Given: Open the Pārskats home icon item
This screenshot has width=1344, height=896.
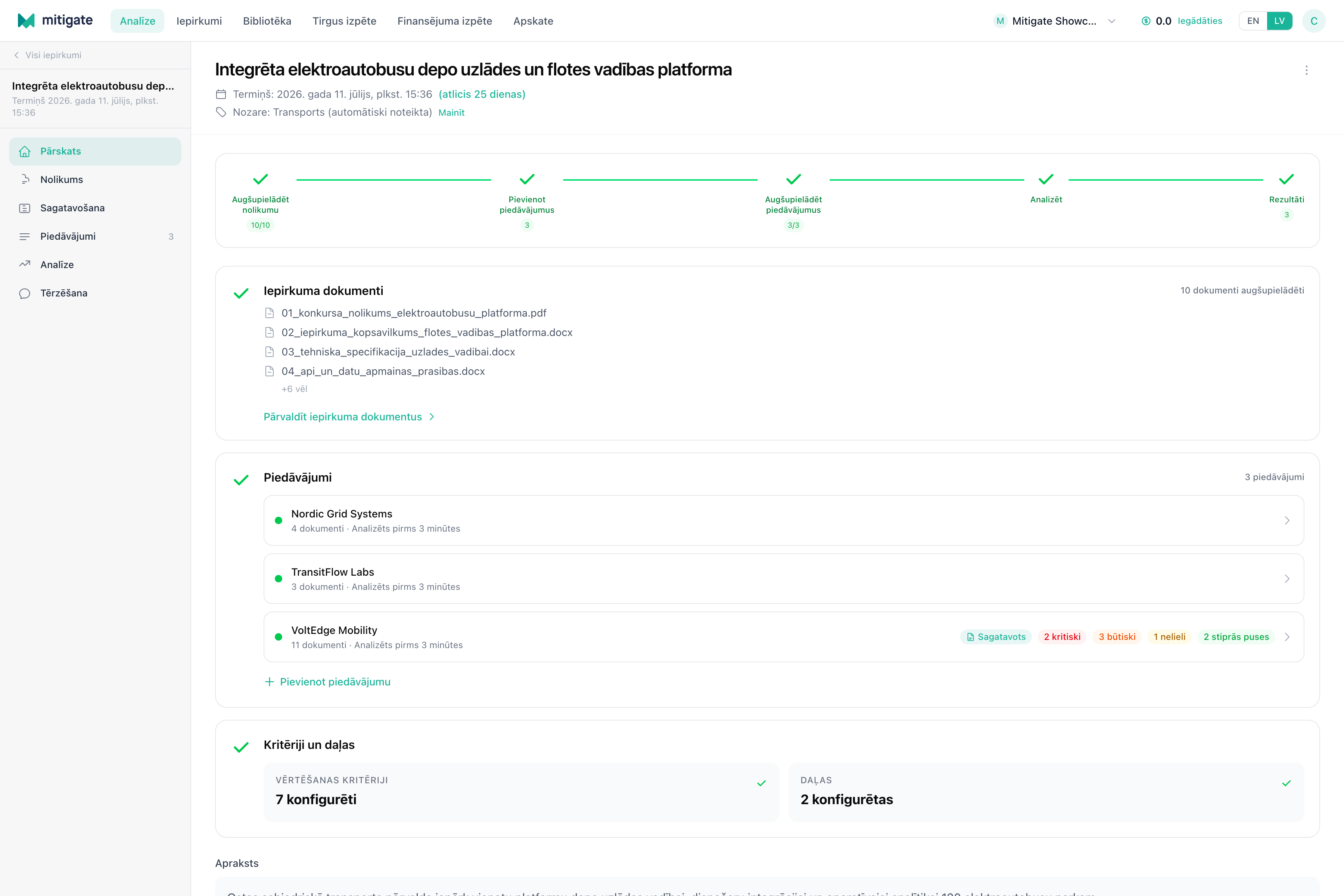Looking at the screenshot, I should coord(25,152).
